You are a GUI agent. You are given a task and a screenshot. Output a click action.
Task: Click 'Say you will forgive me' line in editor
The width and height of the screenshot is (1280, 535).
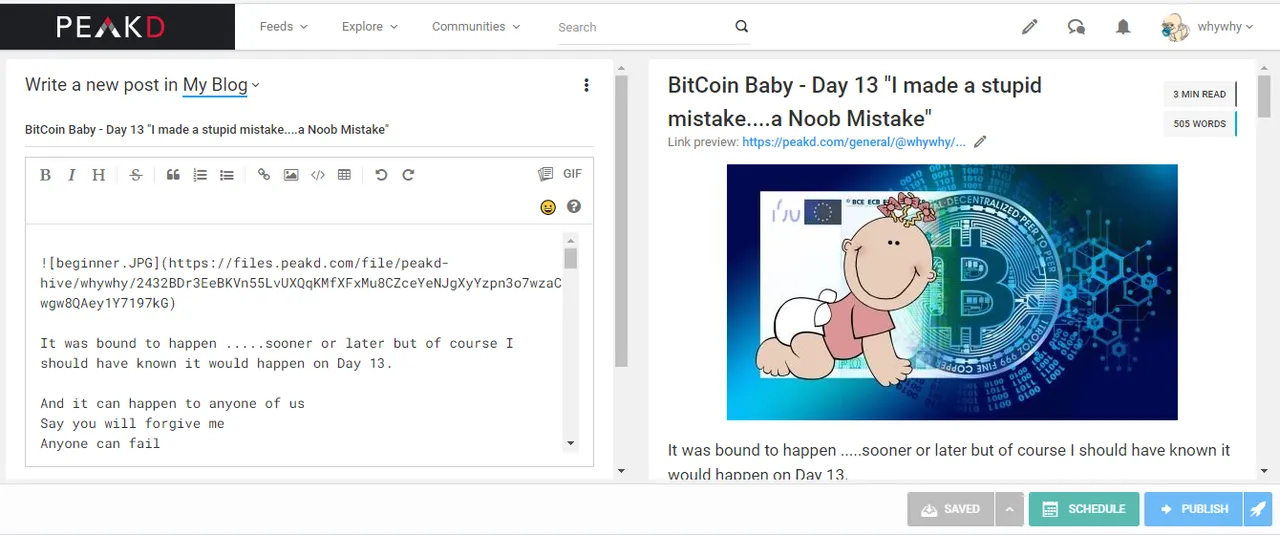point(132,423)
